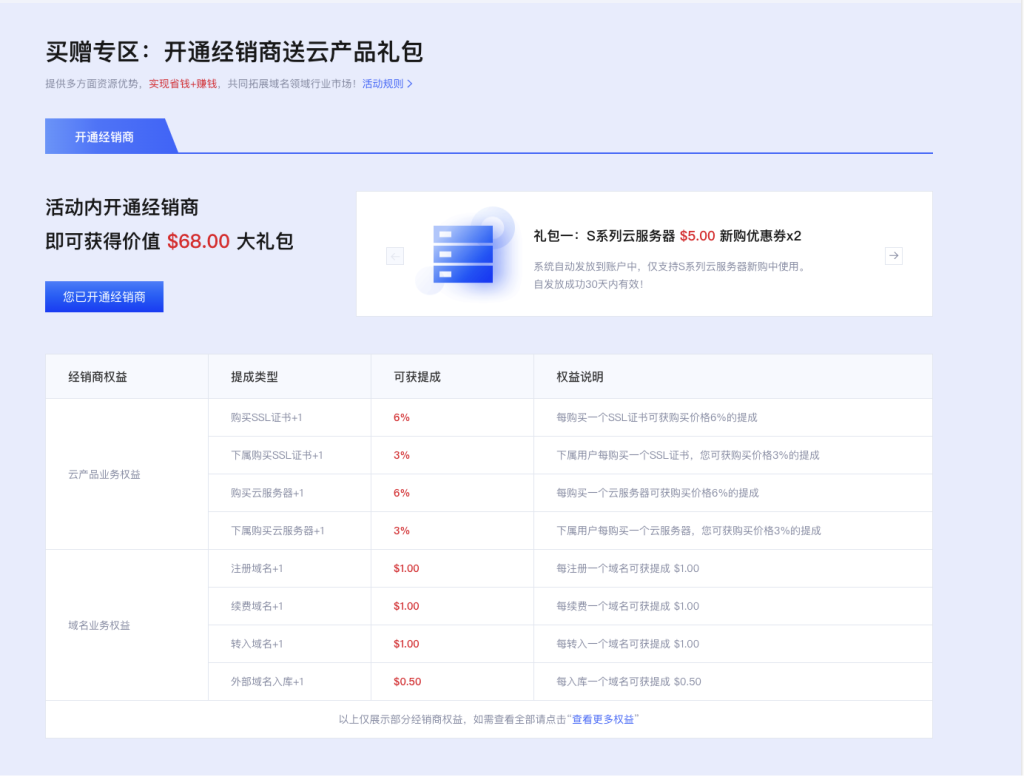Click the 6% commission for 购买云服务器+1
Image resolution: width=1024 pixels, height=777 pixels.
[400, 492]
